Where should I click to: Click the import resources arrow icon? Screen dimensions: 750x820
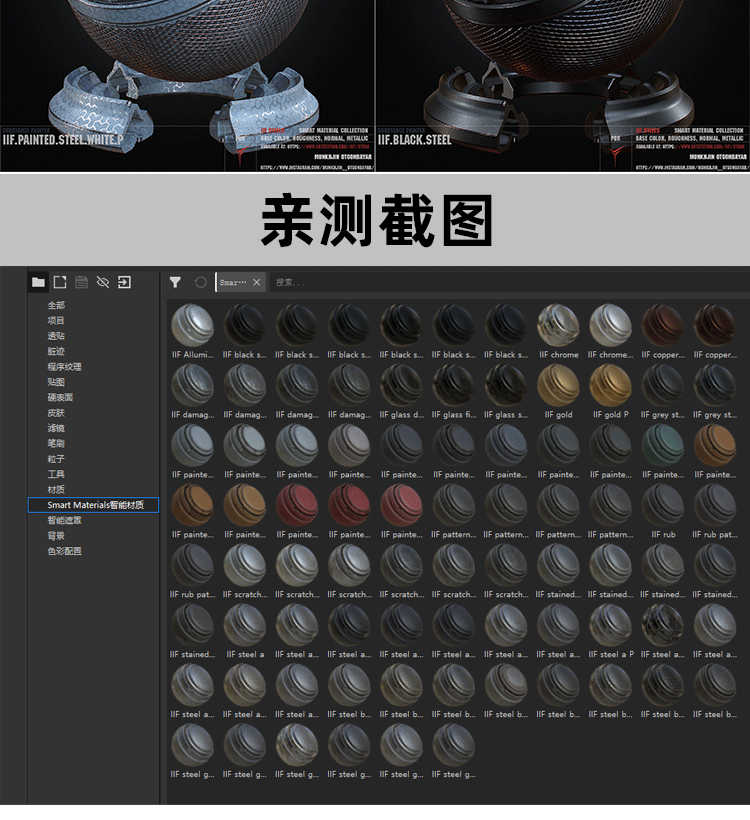(x=124, y=282)
